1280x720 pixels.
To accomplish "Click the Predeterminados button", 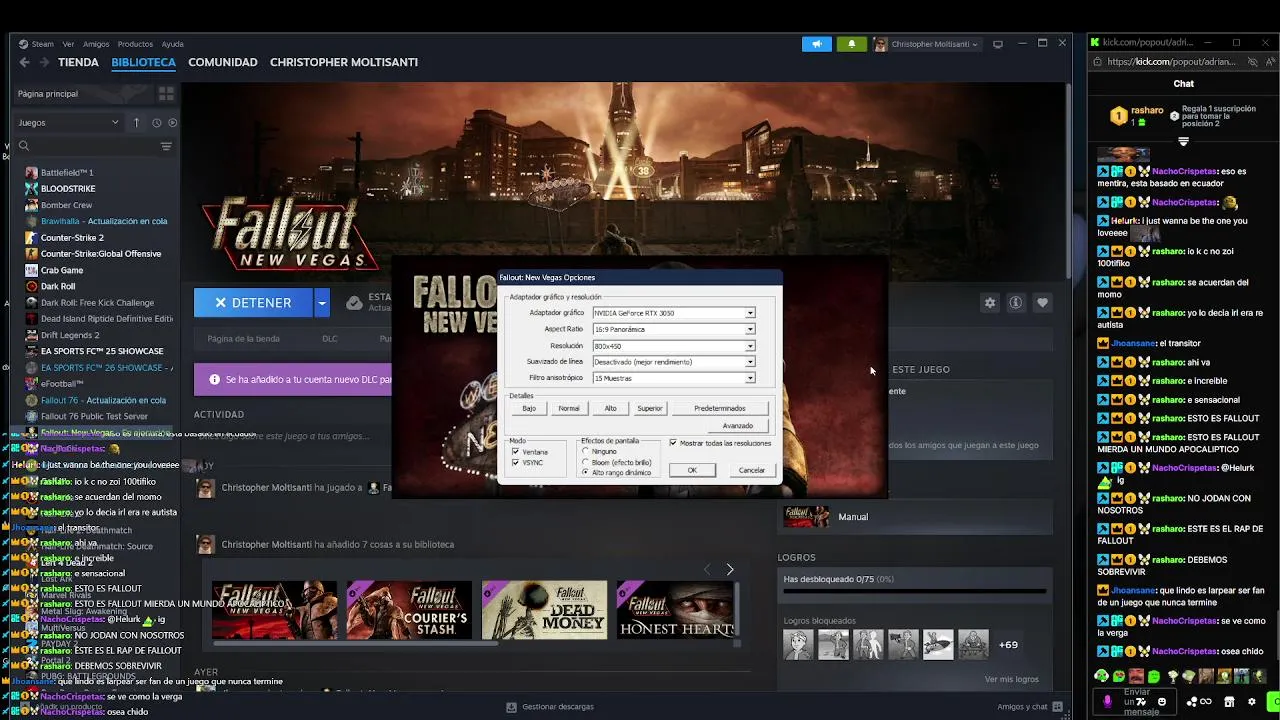I will pyautogui.click(x=720, y=408).
